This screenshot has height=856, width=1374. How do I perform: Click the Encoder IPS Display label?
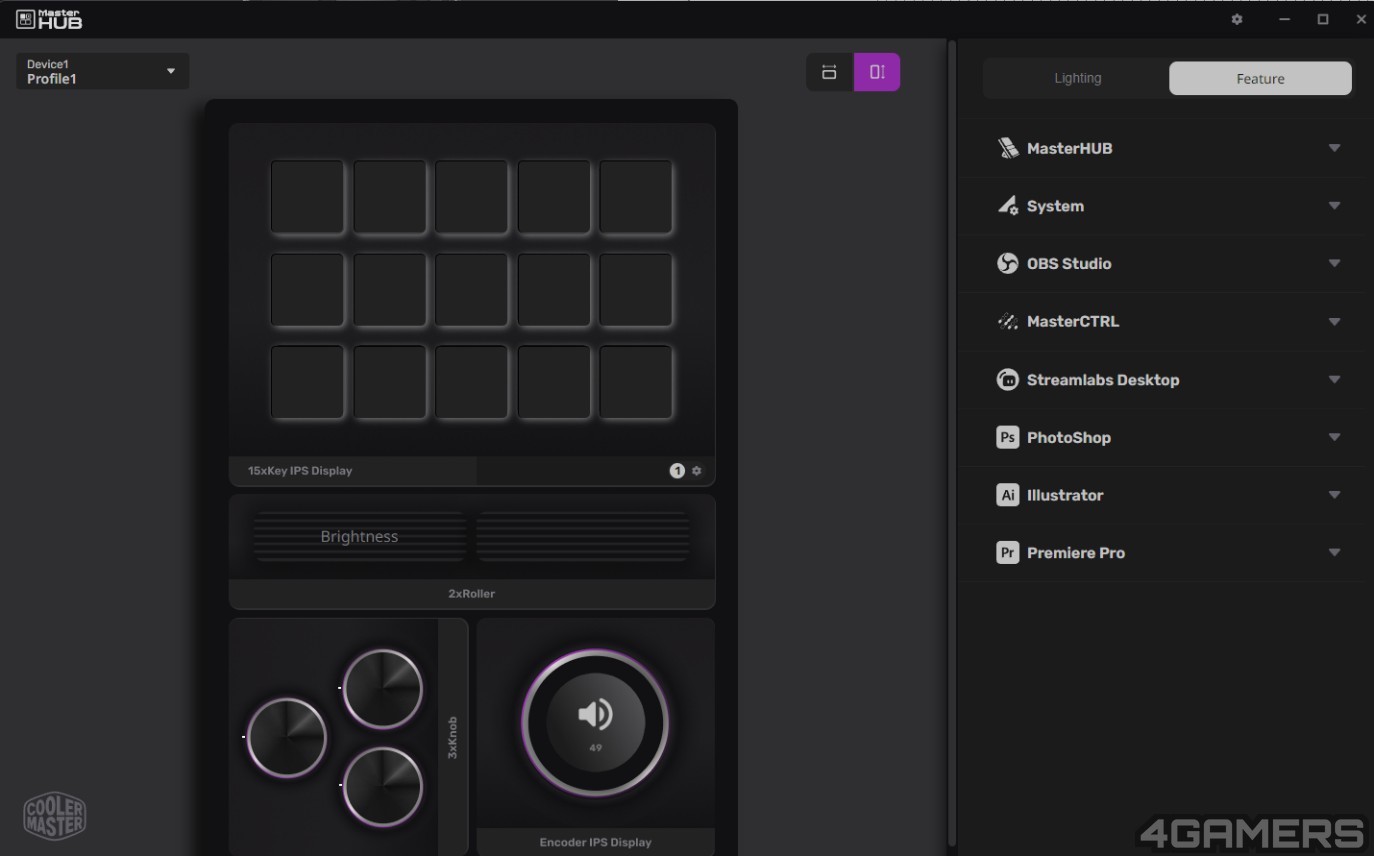tap(595, 842)
